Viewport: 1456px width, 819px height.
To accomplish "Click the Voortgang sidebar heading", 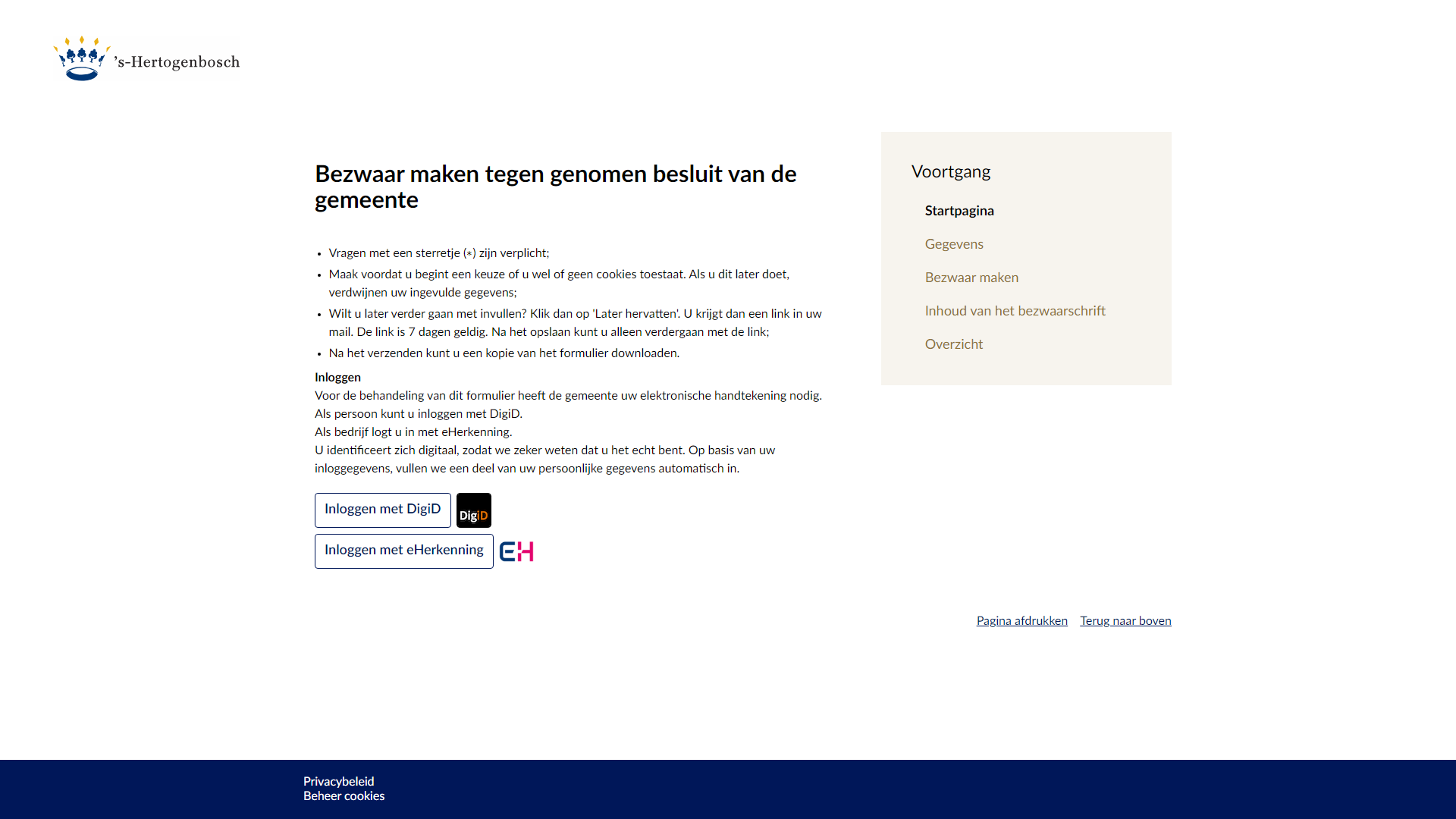I will [x=950, y=171].
